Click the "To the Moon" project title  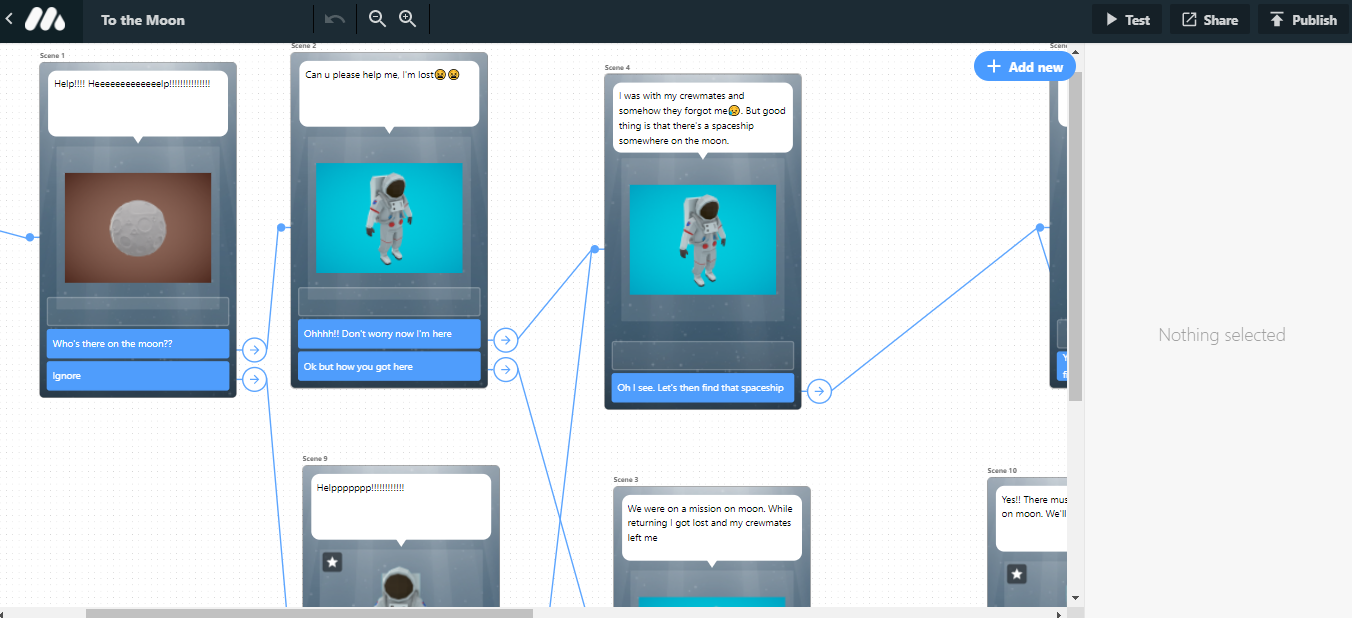coord(143,20)
